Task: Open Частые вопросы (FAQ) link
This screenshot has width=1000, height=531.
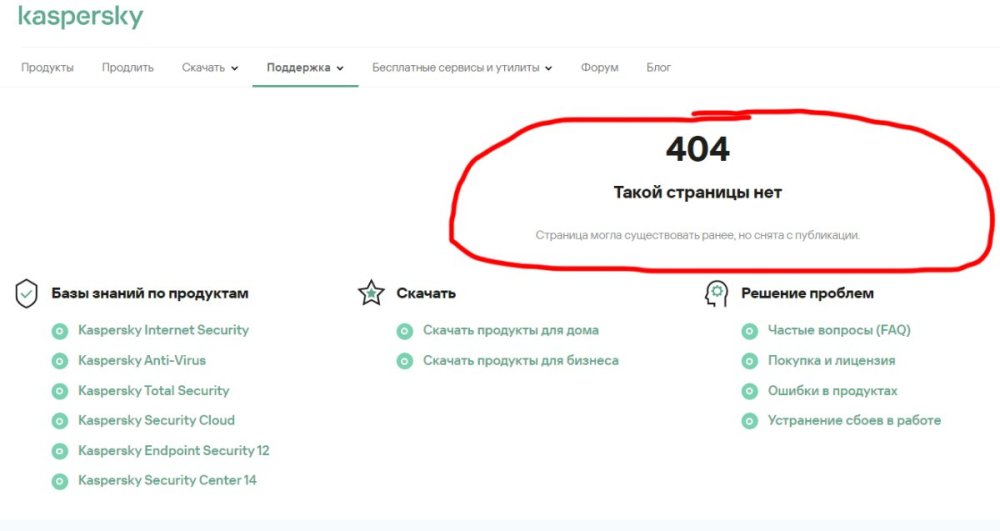Action: pos(839,330)
